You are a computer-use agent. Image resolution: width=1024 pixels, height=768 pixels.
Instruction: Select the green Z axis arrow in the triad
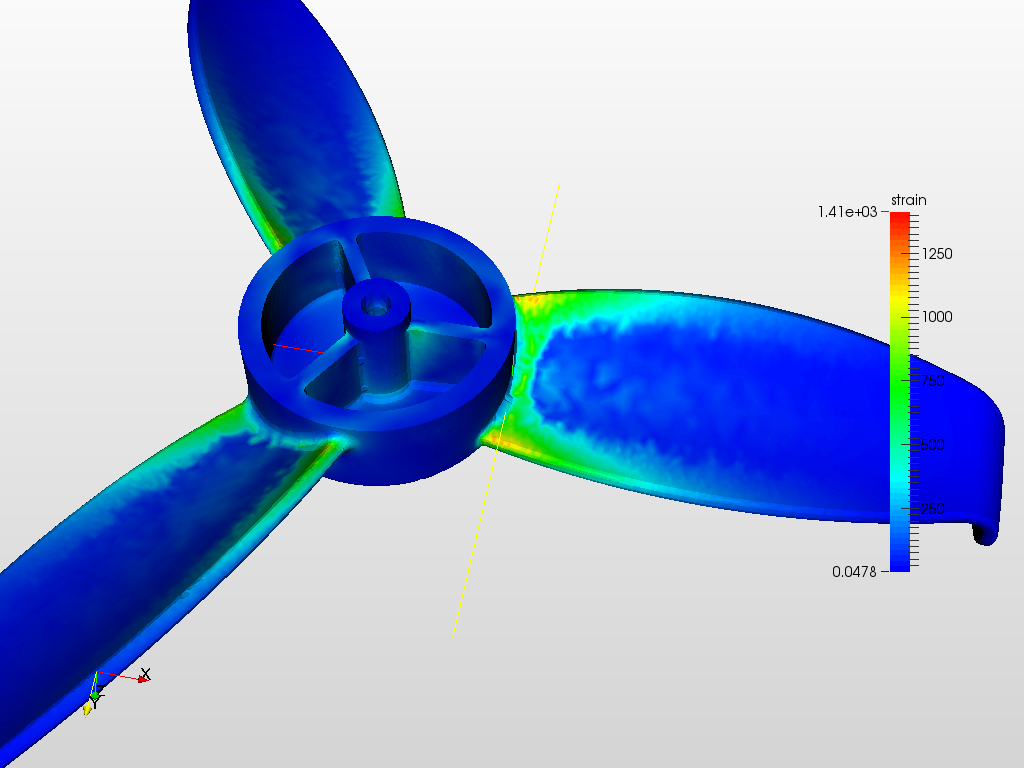(96, 695)
